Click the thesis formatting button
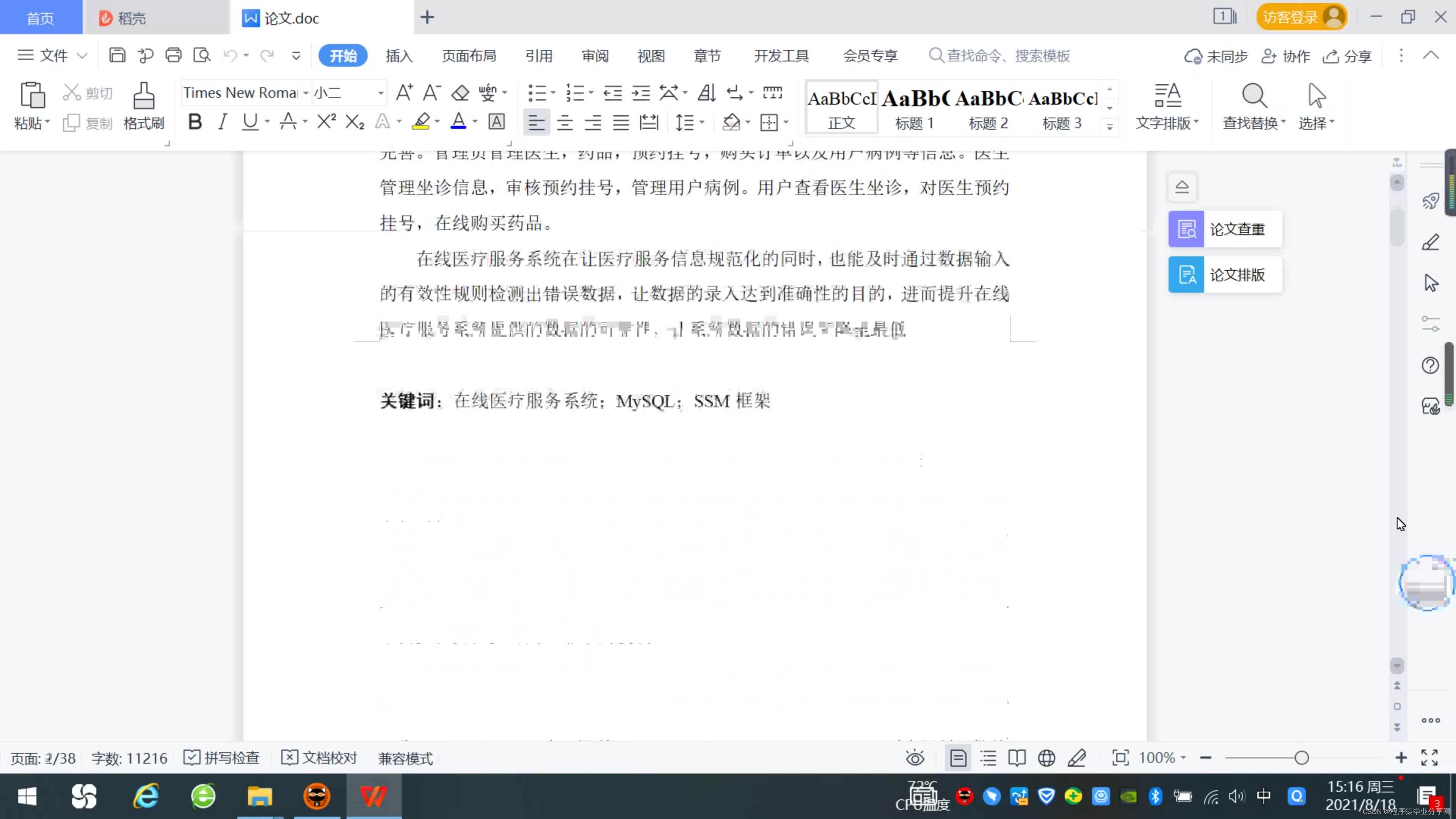Image resolution: width=1456 pixels, height=819 pixels. [1225, 275]
